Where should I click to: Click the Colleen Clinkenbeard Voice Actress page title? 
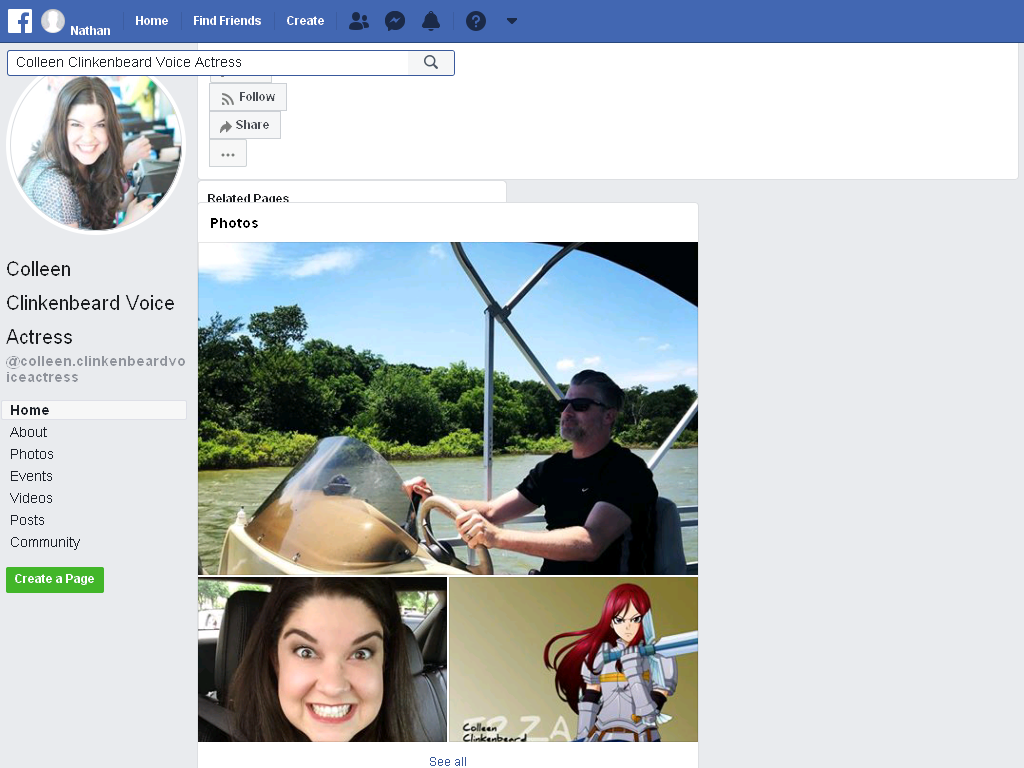91,303
